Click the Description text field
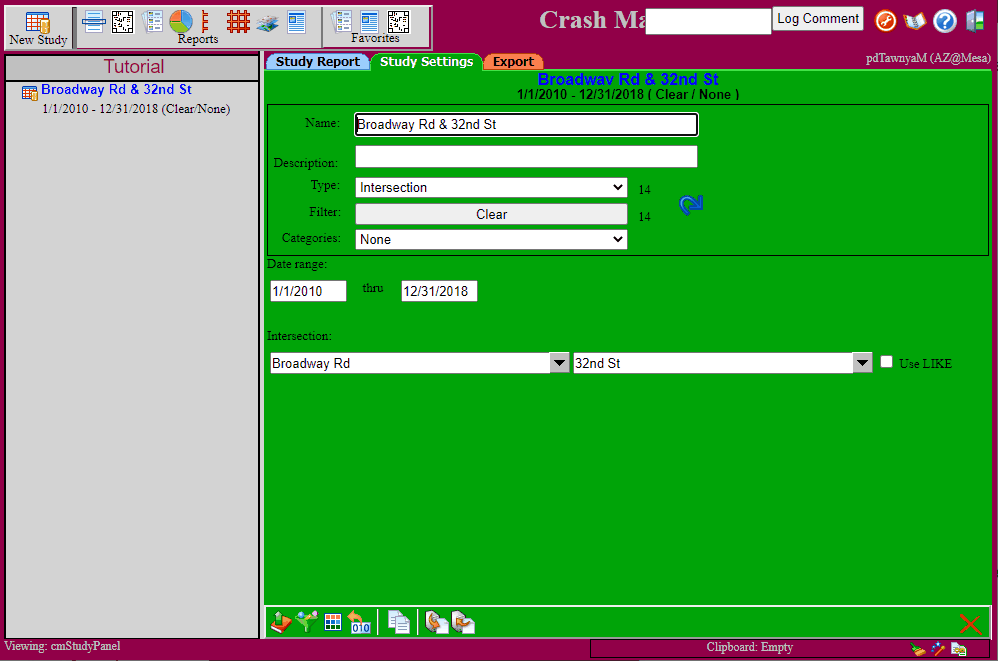998x661 pixels. pyautogui.click(x=526, y=157)
